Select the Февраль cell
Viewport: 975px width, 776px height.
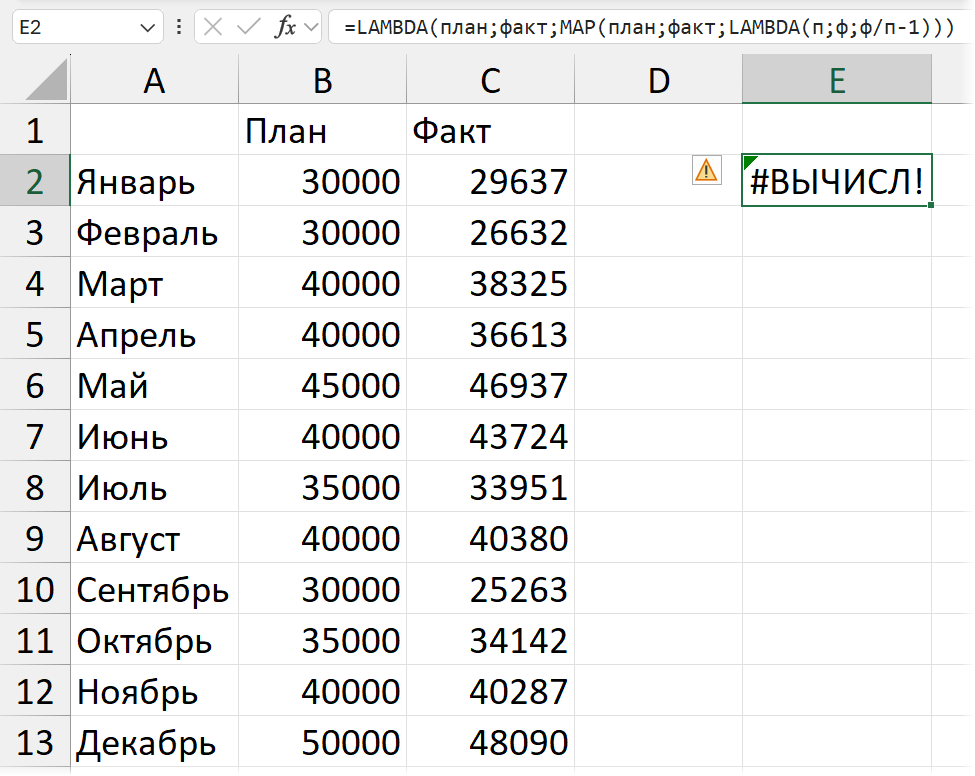pos(154,231)
